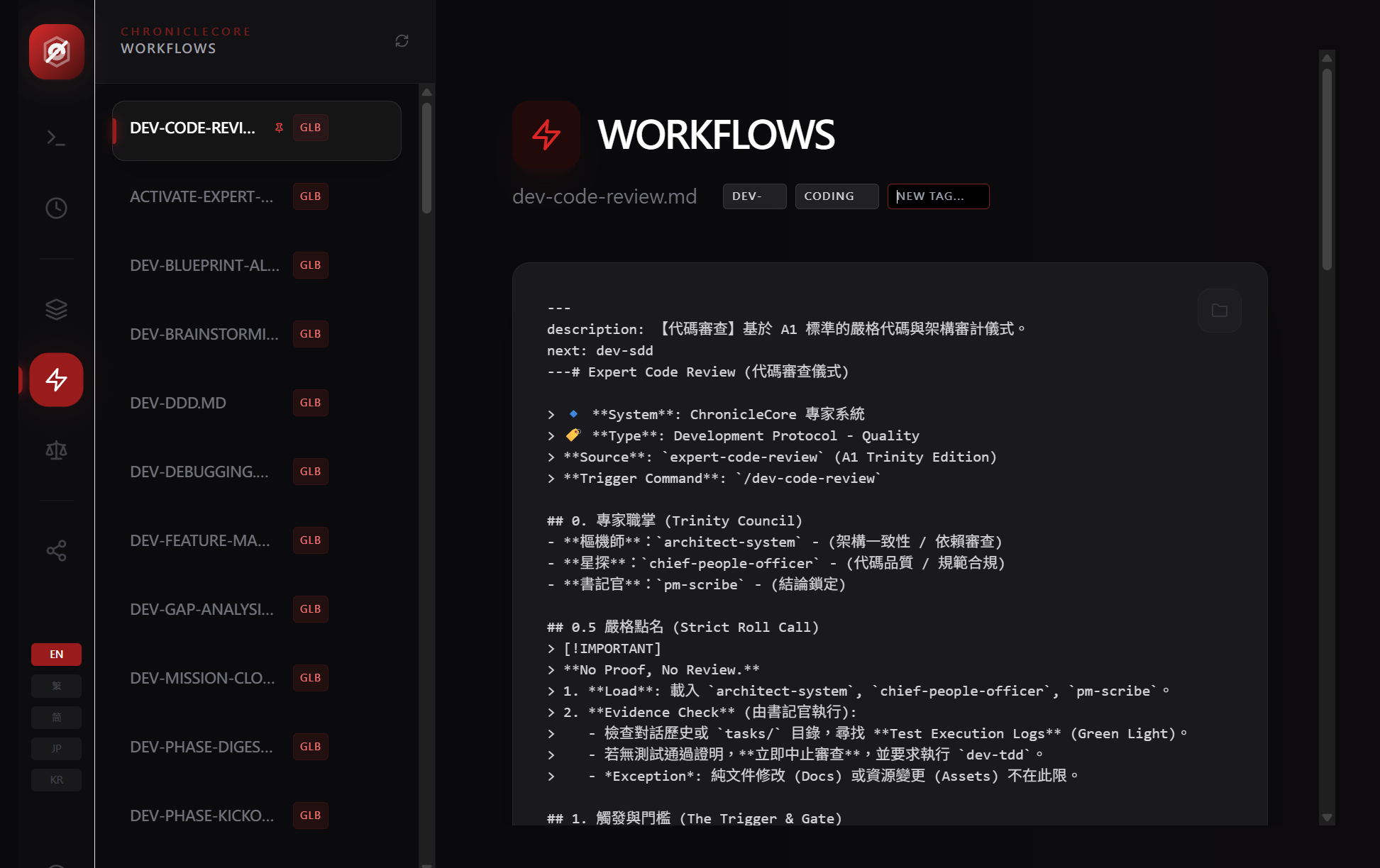
Task: Click the share icon in the sidebar
Action: pyautogui.click(x=56, y=550)
